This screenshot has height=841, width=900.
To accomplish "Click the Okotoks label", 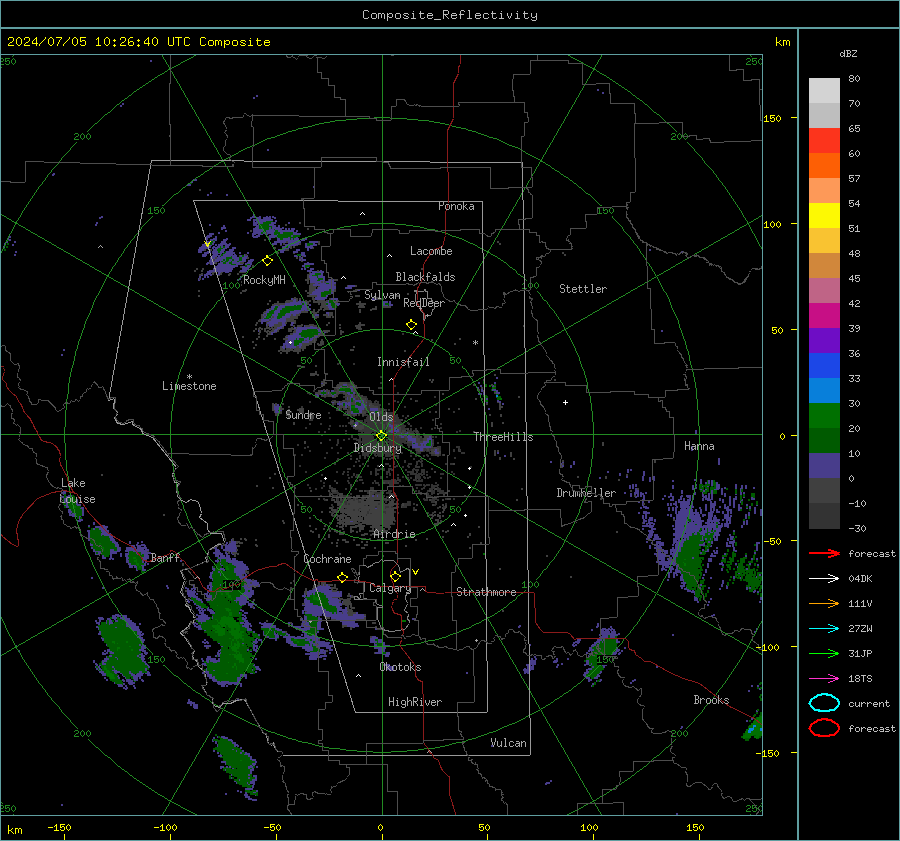I will click(x=400, y=667).
